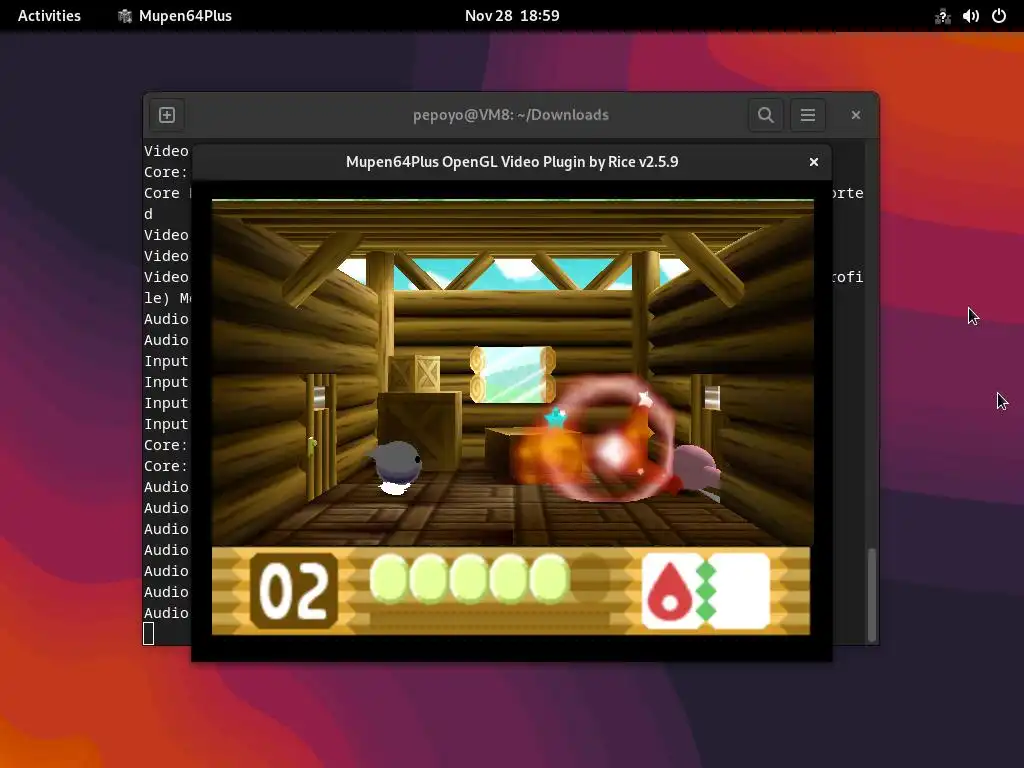The width and height of the screenshot is (1024, 768).
Task: Open the terminal hamburger menu
Action: [x=808, y=115]
